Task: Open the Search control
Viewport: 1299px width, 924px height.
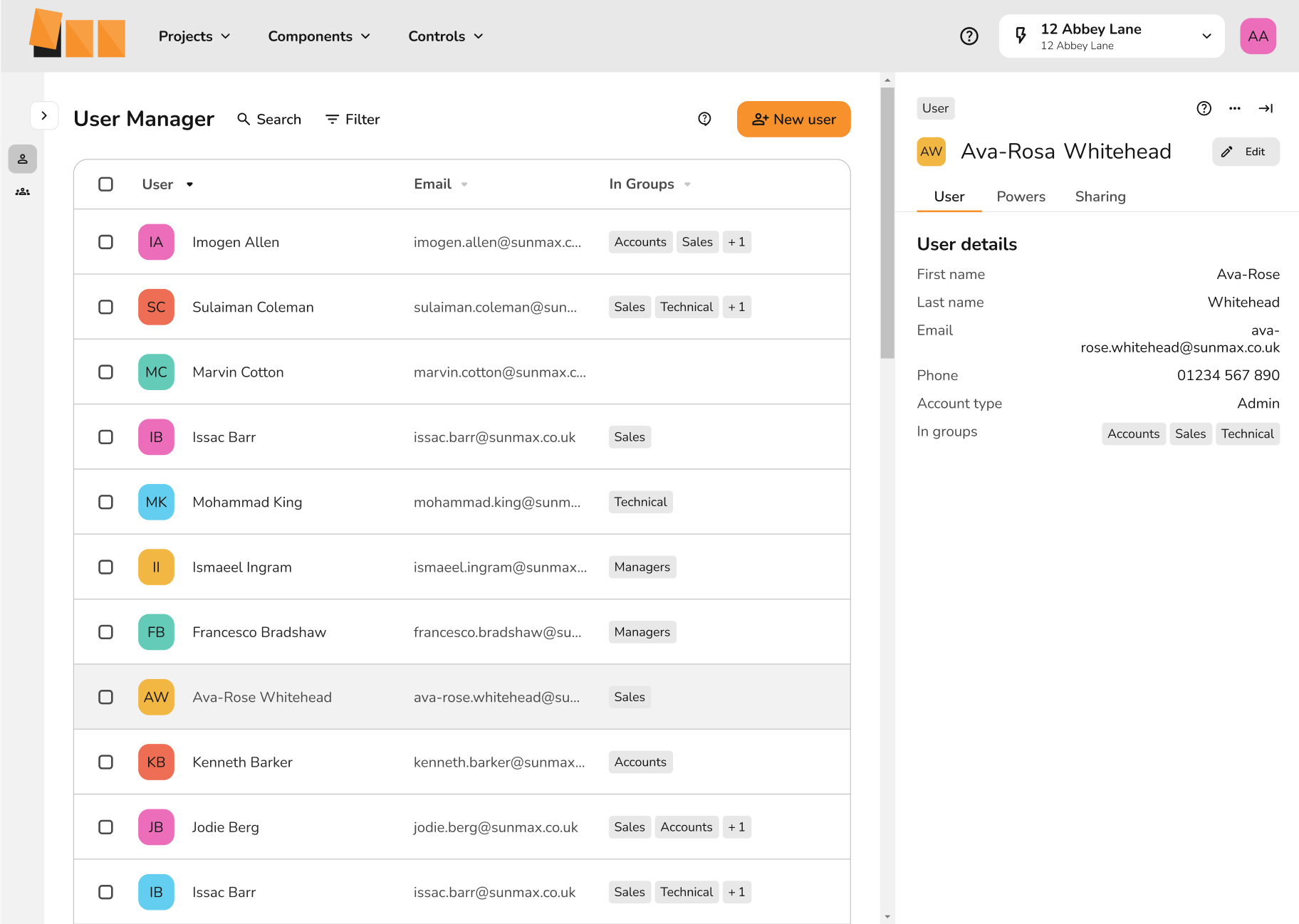Action: click(x=269, y=119)
